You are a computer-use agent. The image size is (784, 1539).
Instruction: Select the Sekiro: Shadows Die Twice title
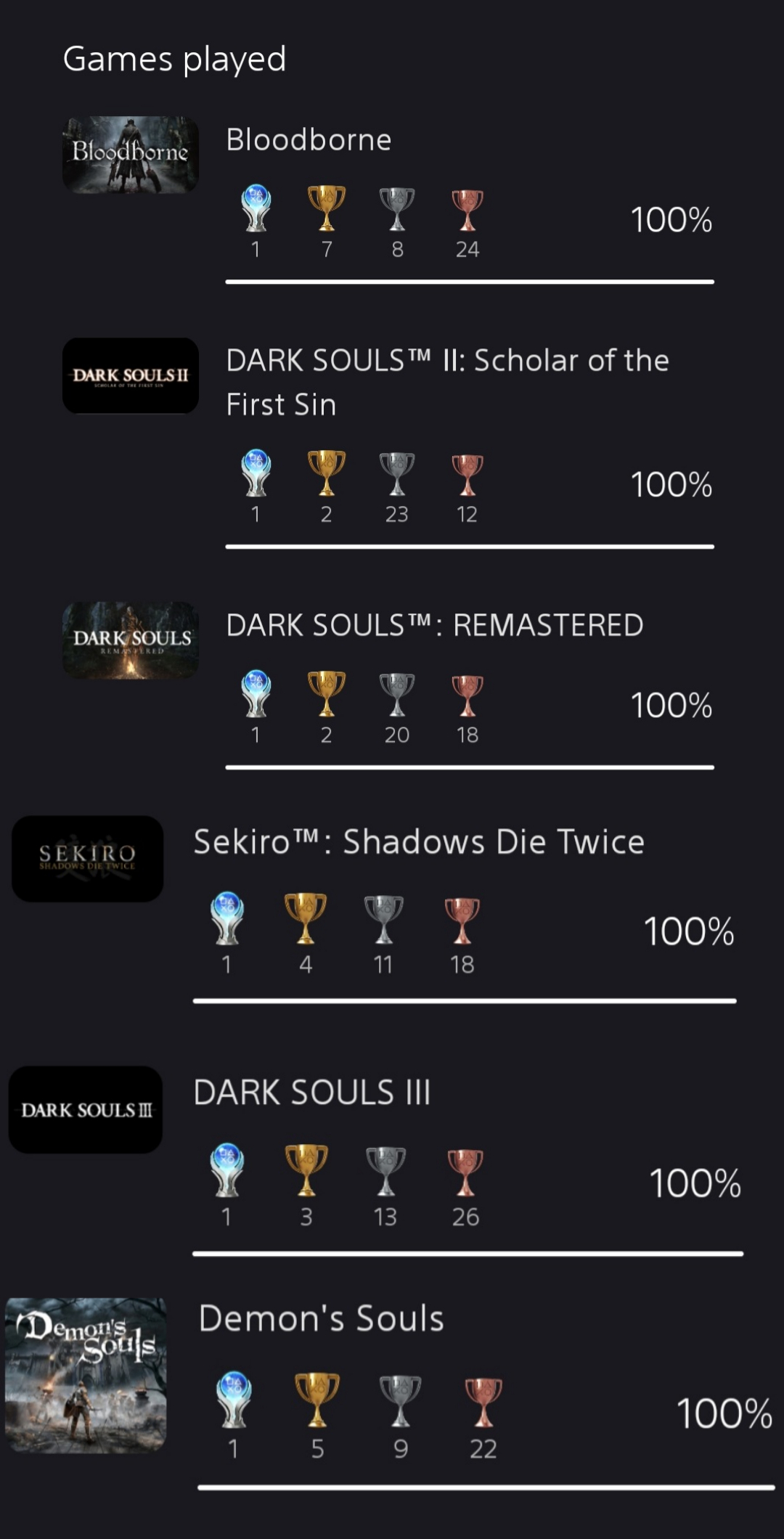pyautogui.click(x=419, y=841)
